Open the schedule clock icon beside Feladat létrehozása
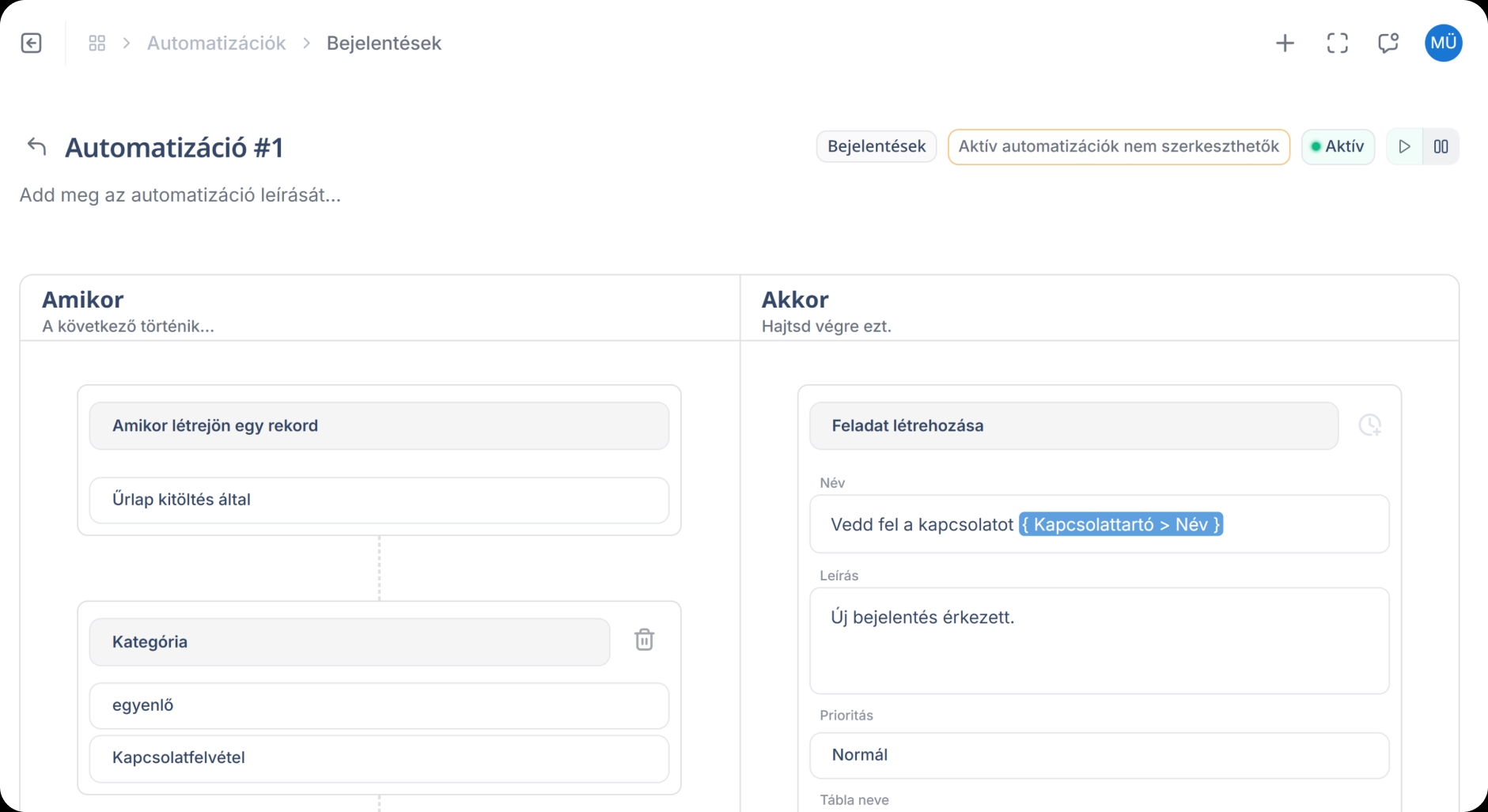The width and height of the screenshot is (1488, 812). click(1371, 425)
